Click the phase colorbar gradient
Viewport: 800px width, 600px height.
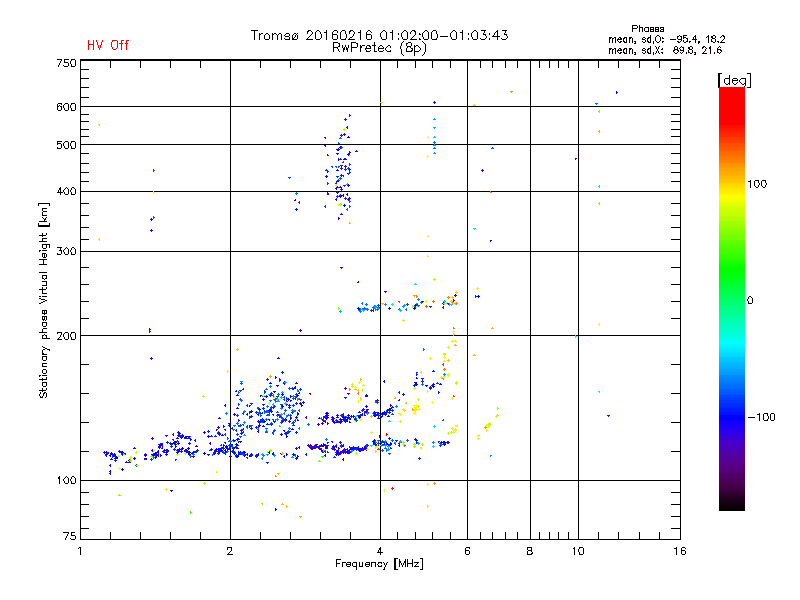pos(732,298)
